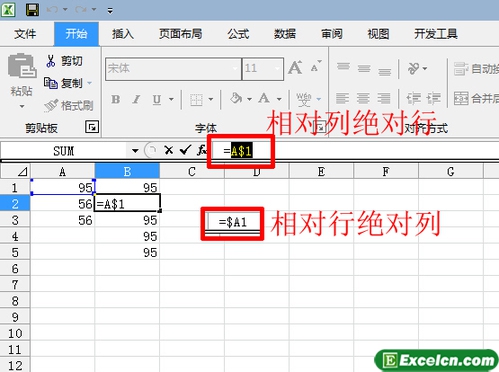Switch to the 审阅 tab
499x372 pixels.
(331, 34)
